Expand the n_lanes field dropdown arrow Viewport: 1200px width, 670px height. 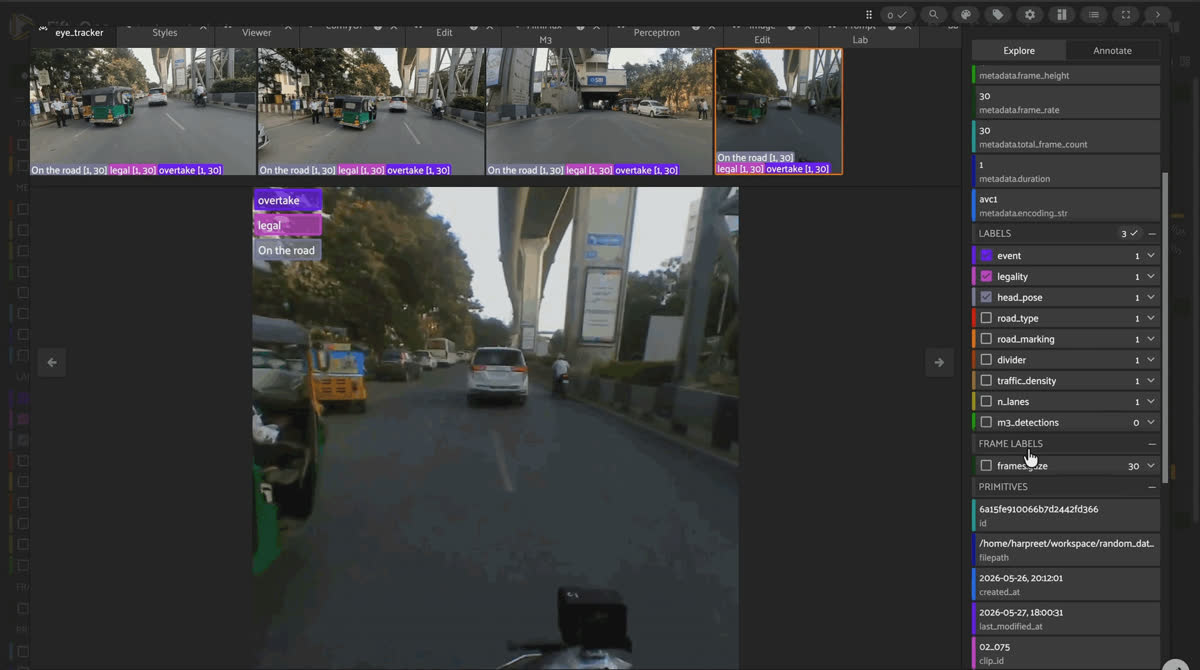pyautogui.click(x=1151, y=402)
